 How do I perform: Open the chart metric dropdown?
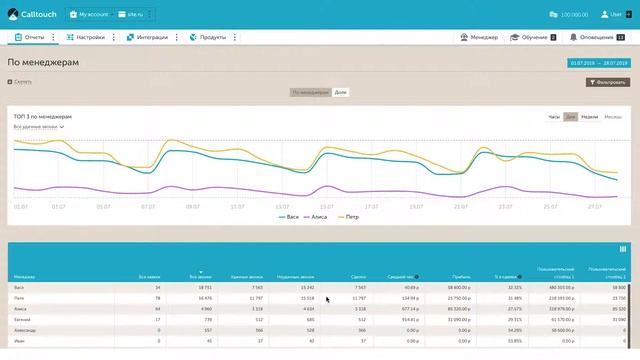(x=39, y=127)
